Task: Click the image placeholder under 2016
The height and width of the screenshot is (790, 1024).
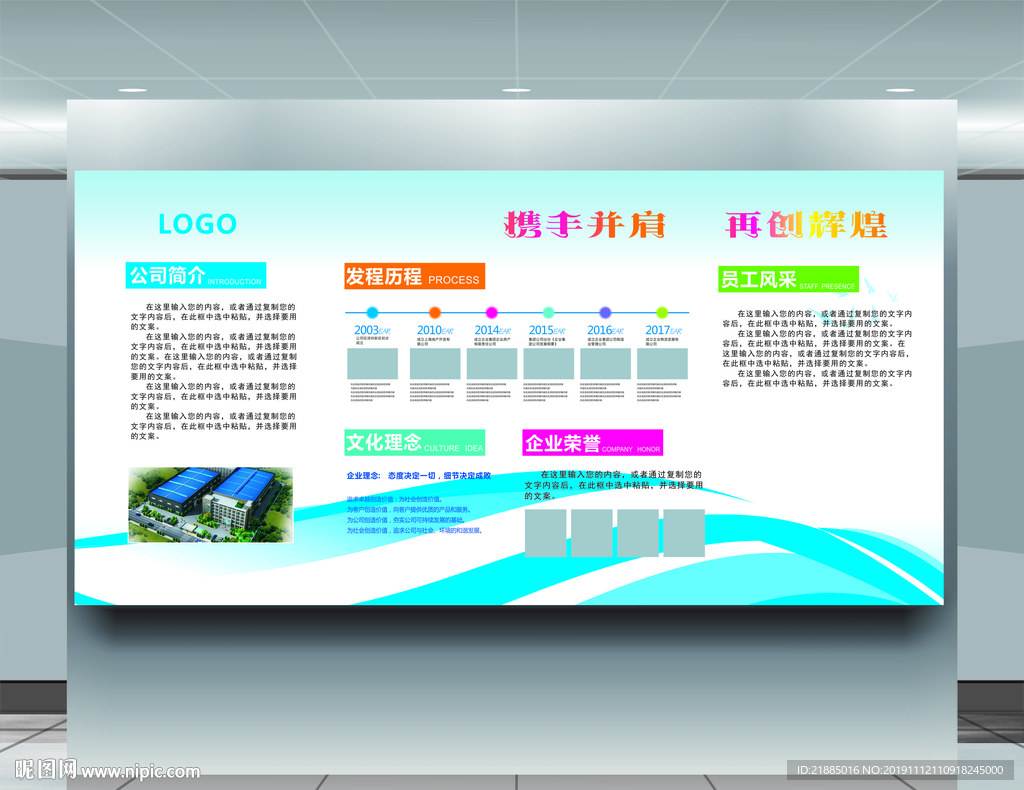Action: [605, 364]
